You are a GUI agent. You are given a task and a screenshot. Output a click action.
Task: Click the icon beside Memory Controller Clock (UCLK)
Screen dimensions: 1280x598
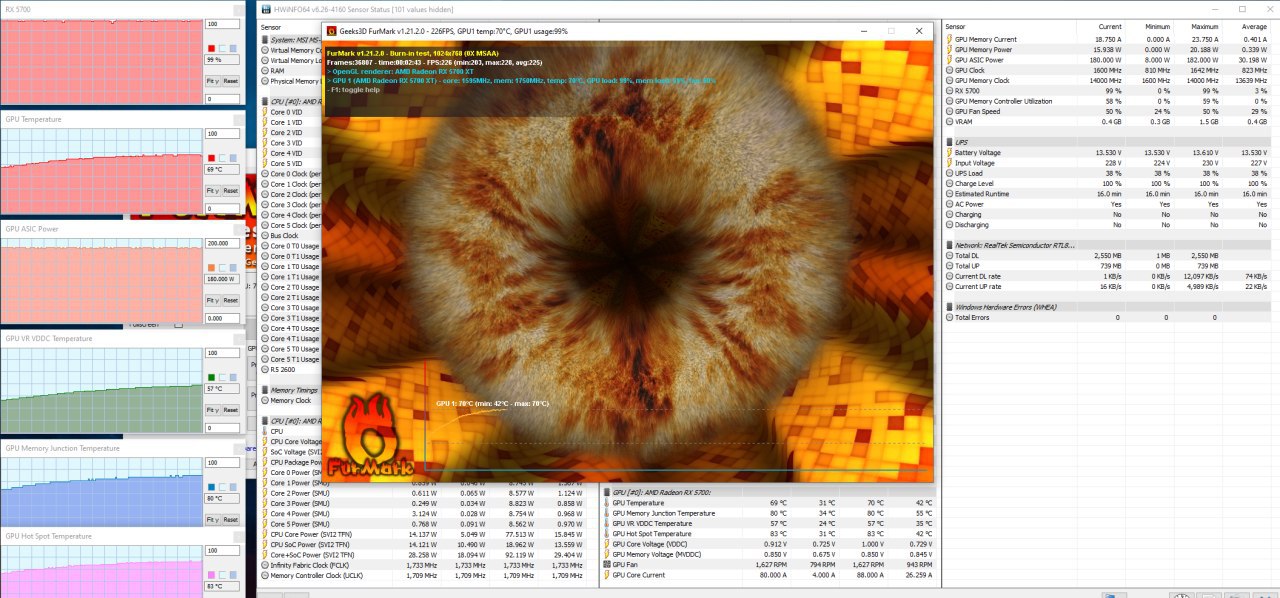click(x=264, y=575)
